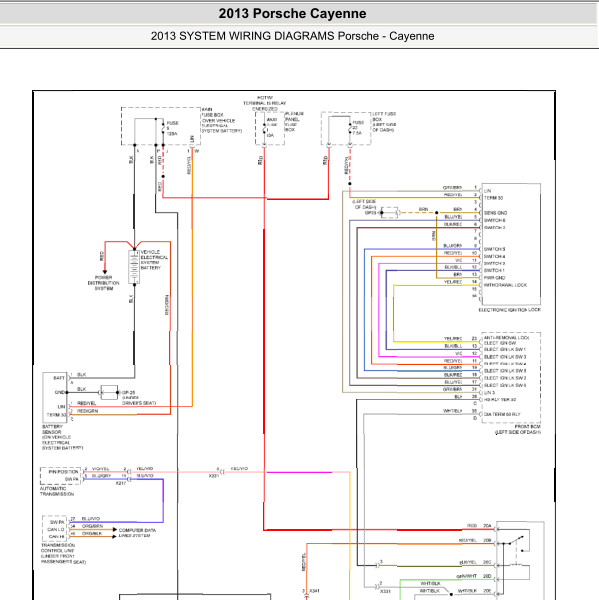The image size is (599, 600).
Task: Click the "CAN LO" pin label
Action: tap(55, 530)
